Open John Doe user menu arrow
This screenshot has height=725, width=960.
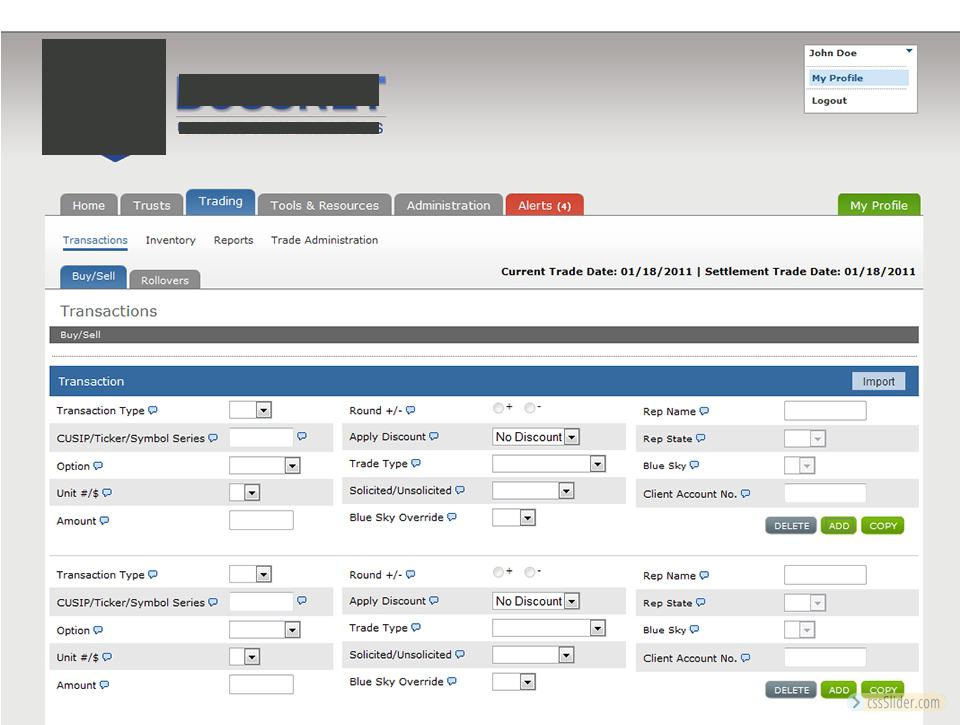click(x=909, y=51)
